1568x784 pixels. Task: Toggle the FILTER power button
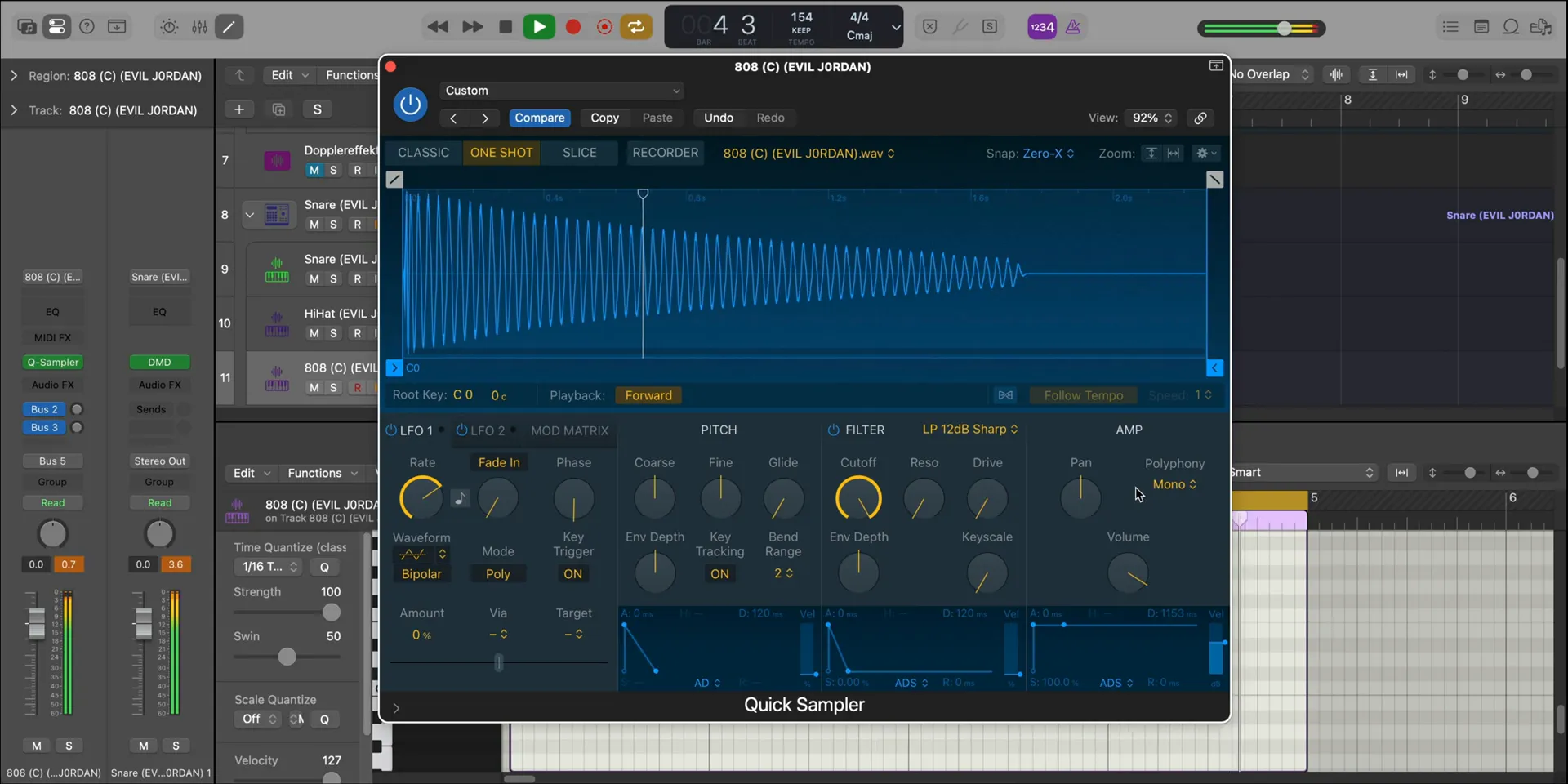coord(833,430)
